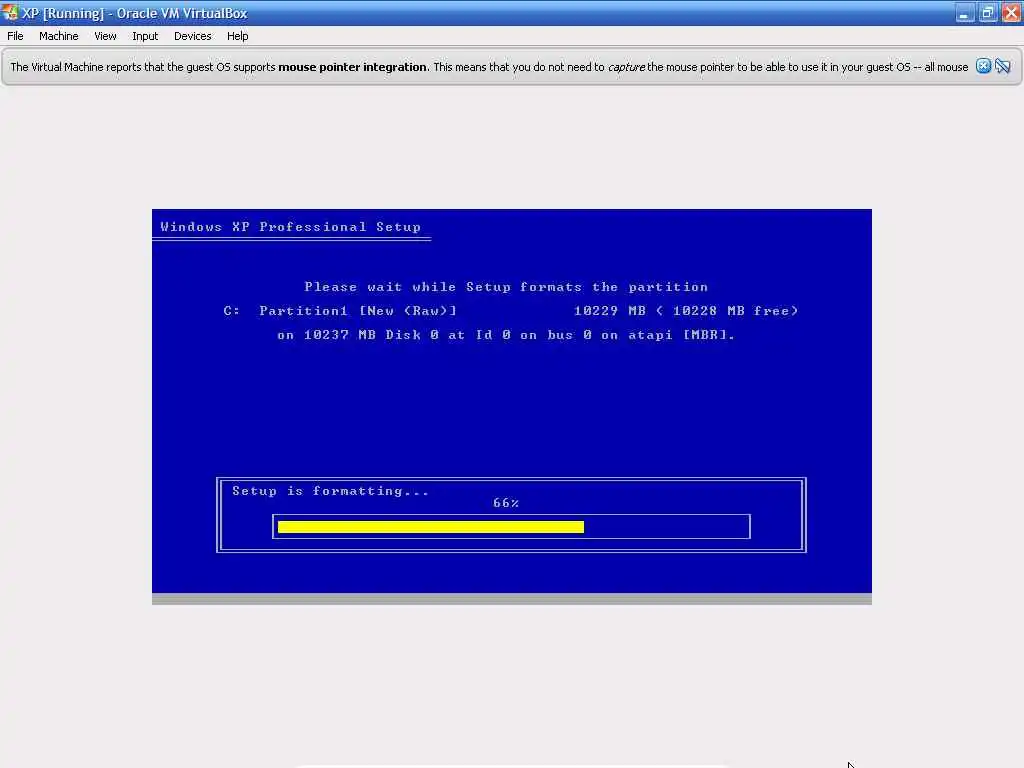This screenshot has height=768, width=1024.
Task: Open the Devices menu
Action: point(193,36)
